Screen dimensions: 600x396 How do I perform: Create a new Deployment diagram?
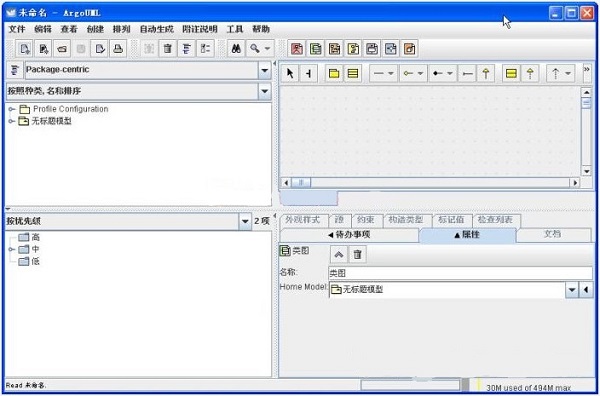pos(409,49)
